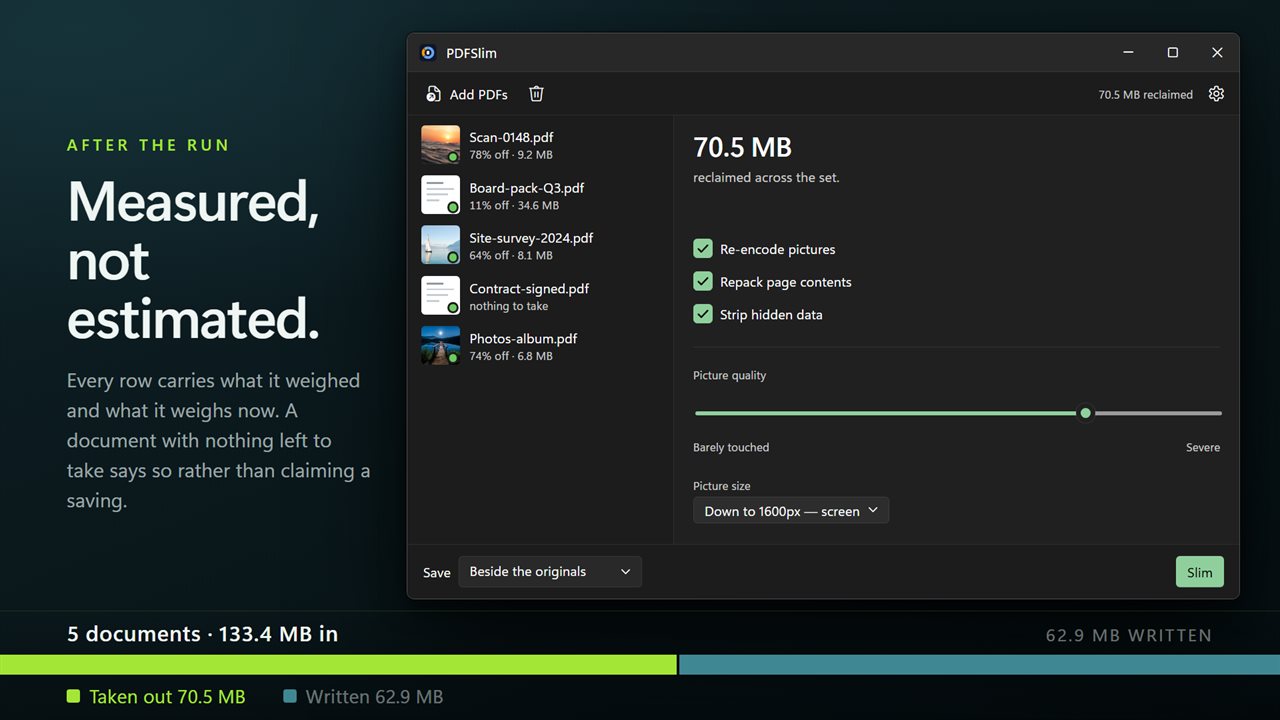Image resolution: width=1280 pixels, height=720 pixels.
Task: Close the PDFSlim window
Action: pyautogui.click(x=1217, y=53)
